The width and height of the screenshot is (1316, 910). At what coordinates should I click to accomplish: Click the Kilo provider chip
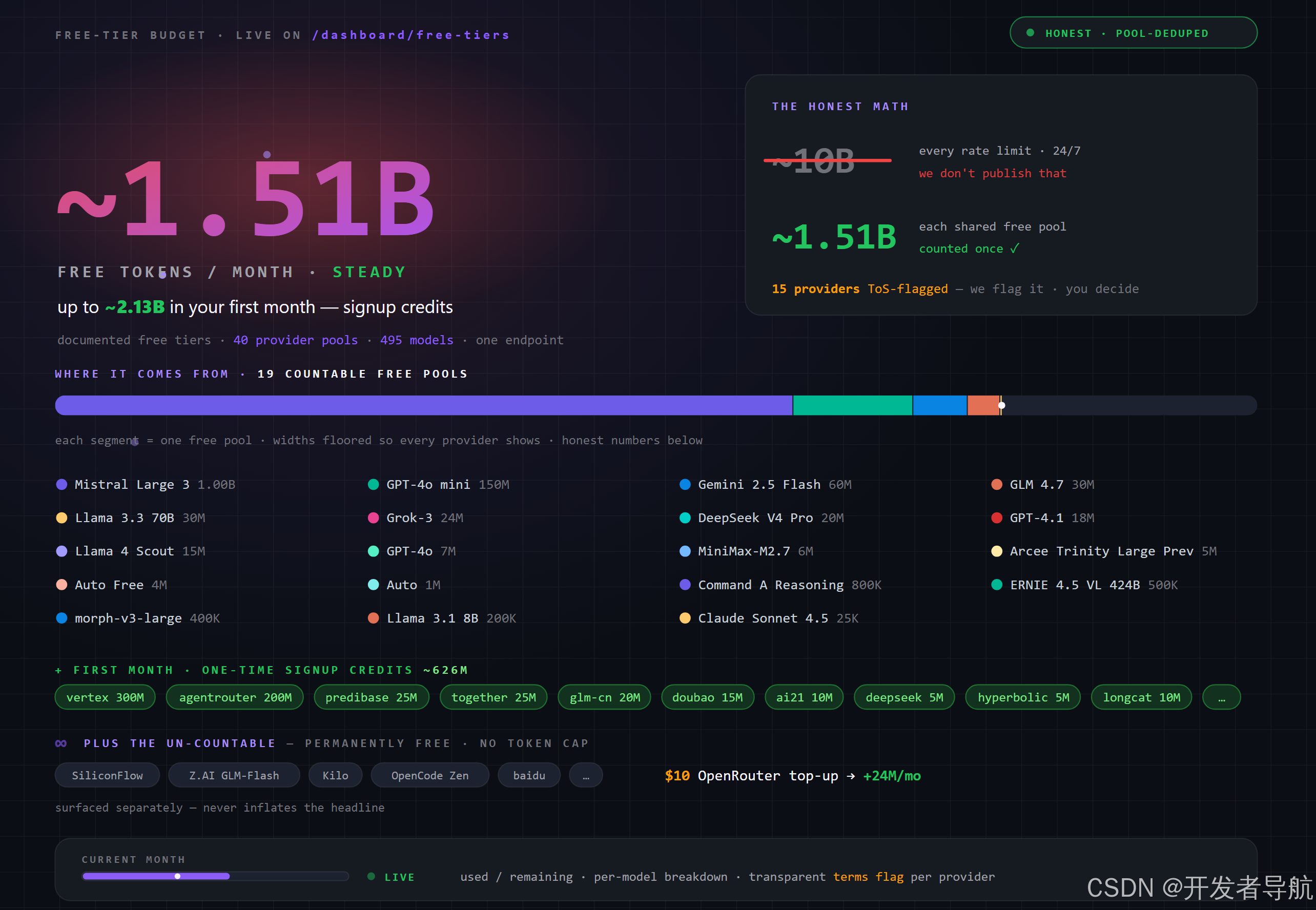click(x=335, y=775)
